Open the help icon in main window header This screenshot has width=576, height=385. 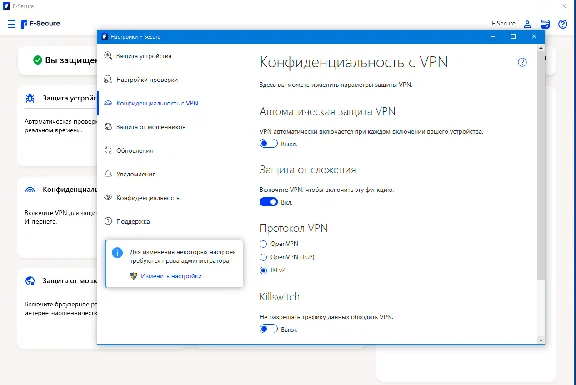click(x=562, y=24)
